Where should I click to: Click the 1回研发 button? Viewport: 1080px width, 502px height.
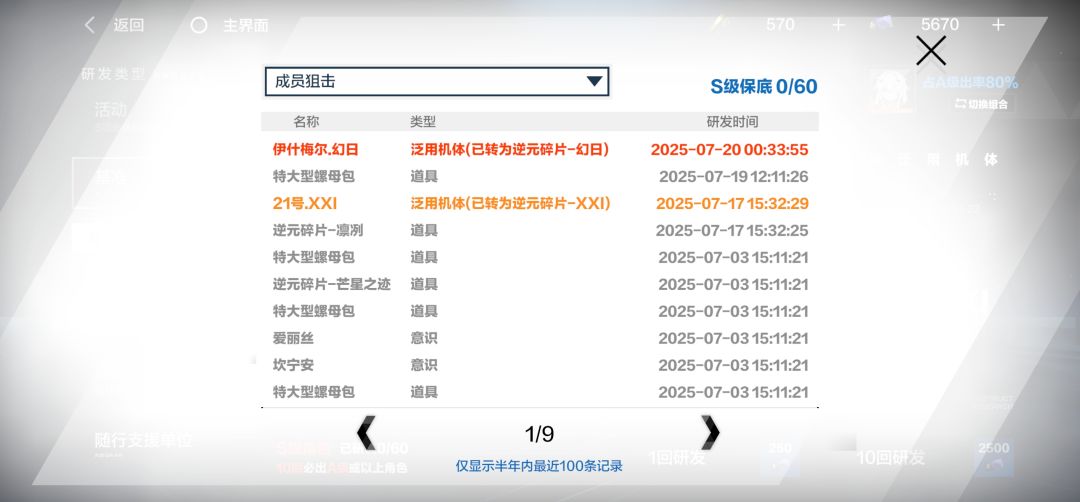click(x=678, y=458)
